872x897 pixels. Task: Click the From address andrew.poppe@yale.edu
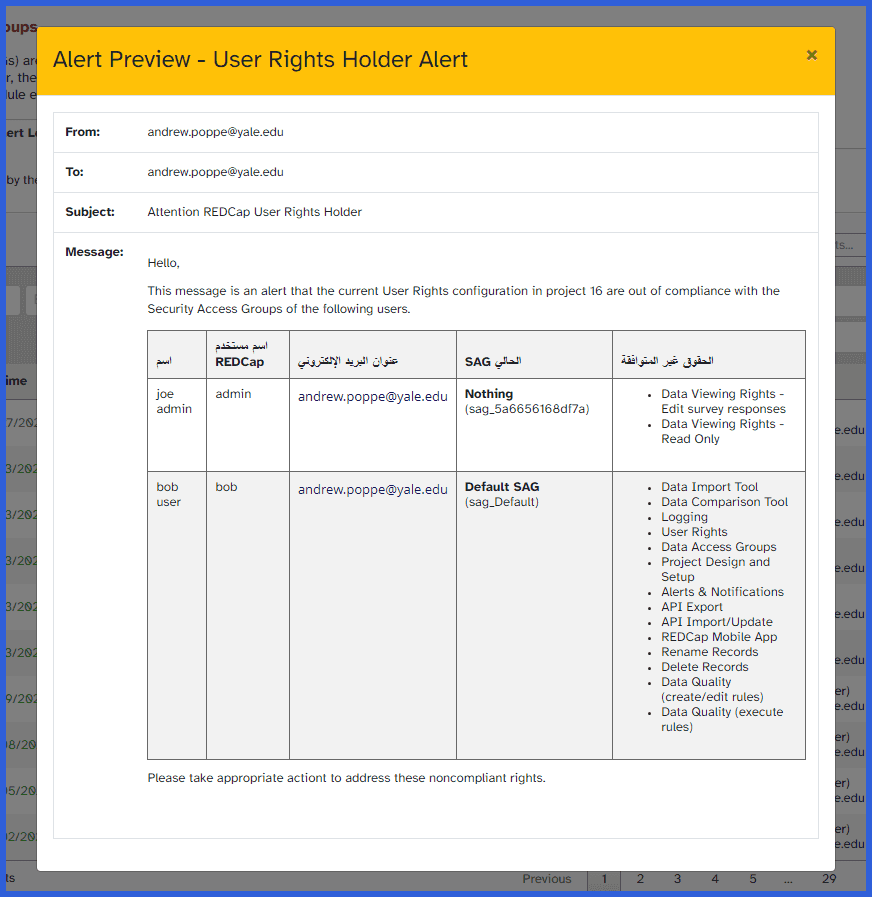click(215, 132)
